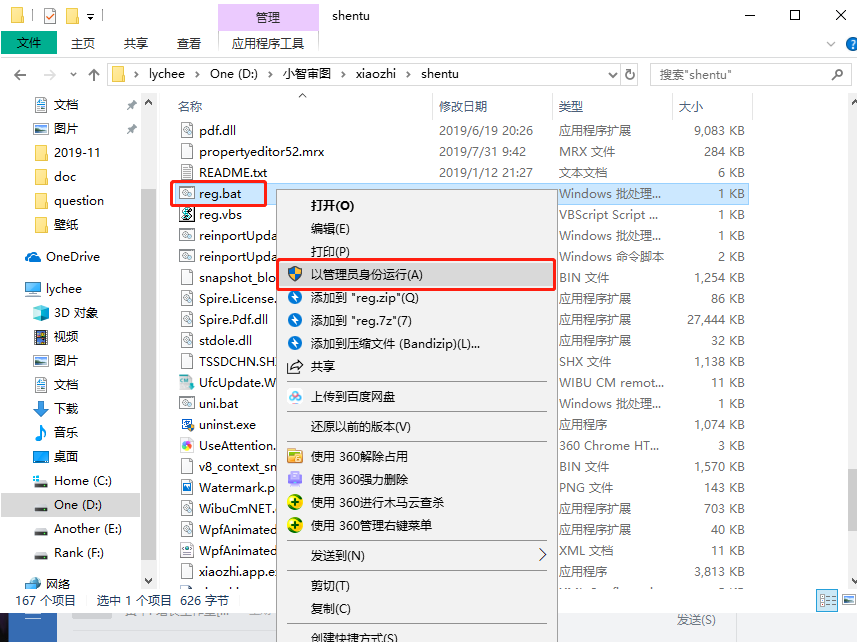Click the Bandizip 'reg.zip' add icon
This screenshot has height=642, width=857.
click(295, 297)
